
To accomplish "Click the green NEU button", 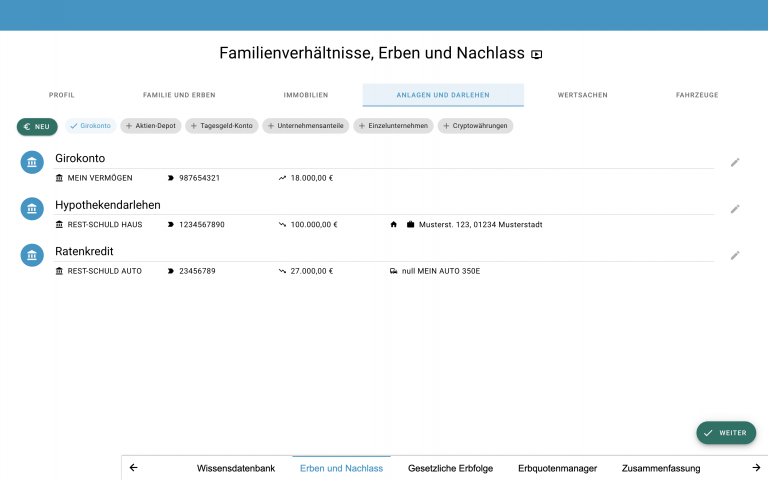I will click(37, 126).
